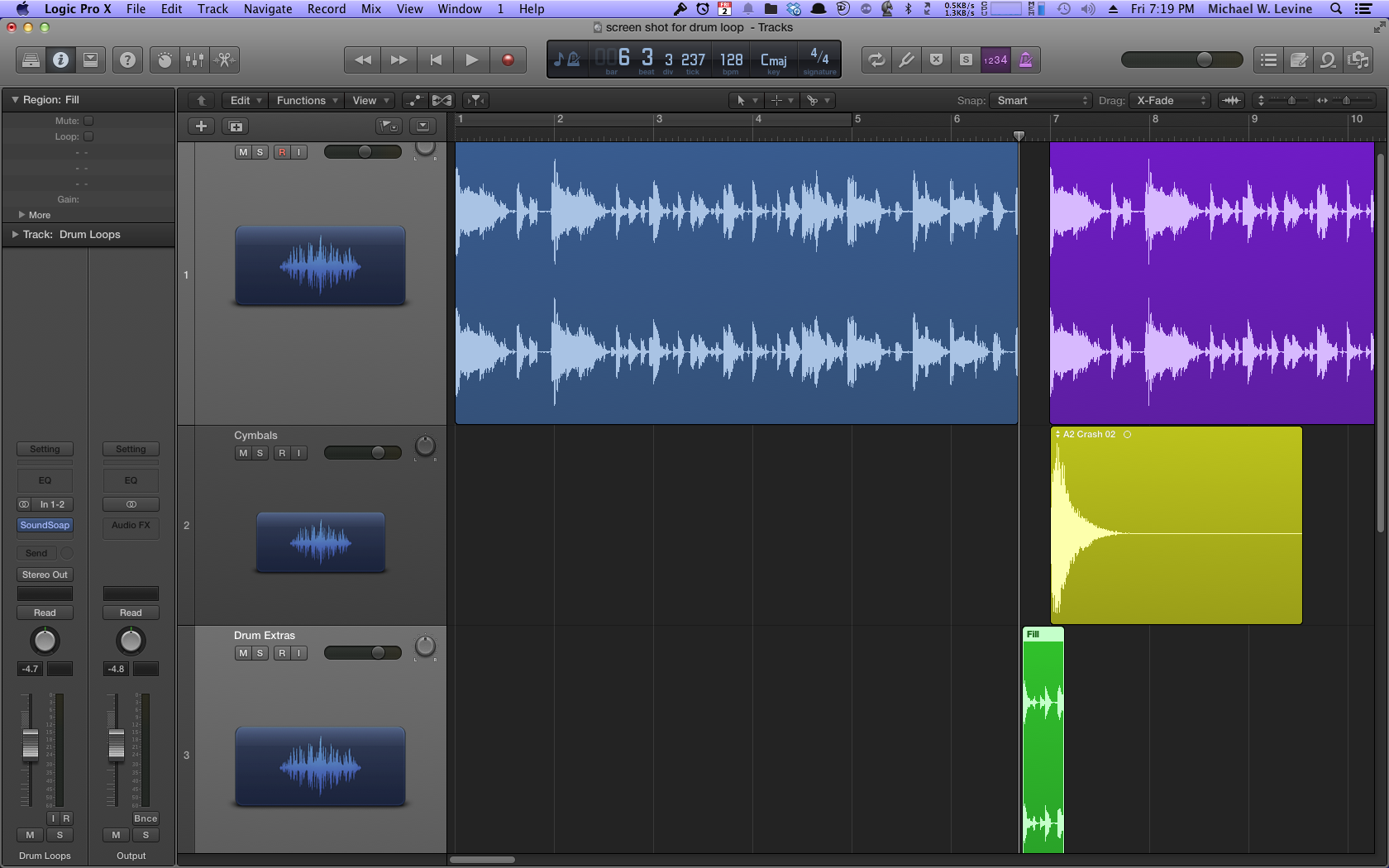Viewport: 1389px width, 868px height.
Task: Open the Tracks area Edit menu
Action: [x=246, y=101]
